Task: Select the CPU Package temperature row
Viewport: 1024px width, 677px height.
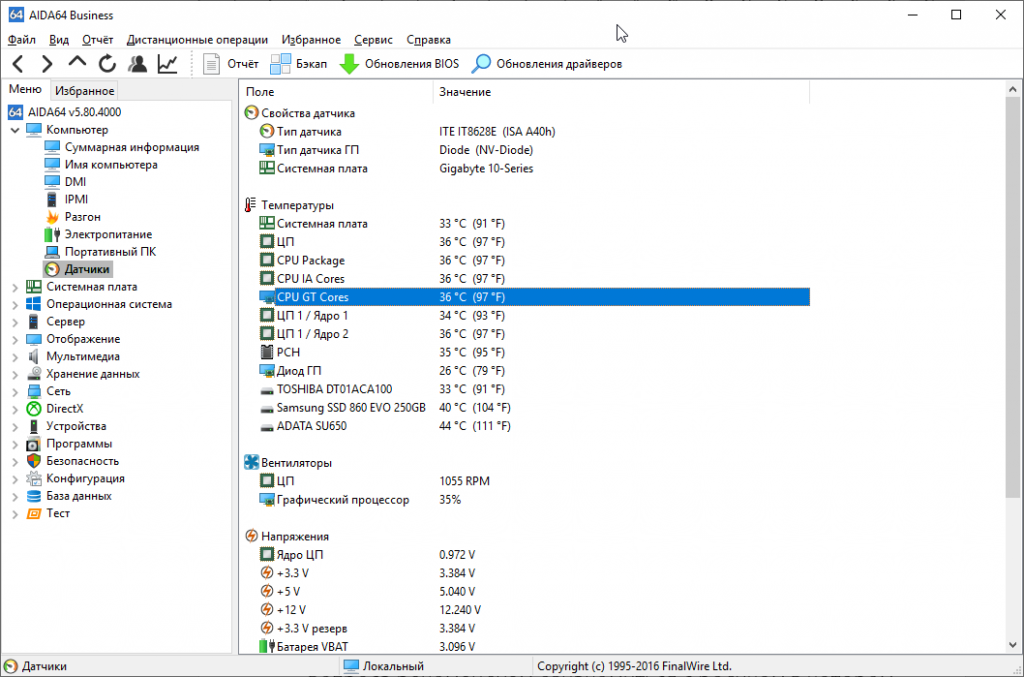Action: [x=534, y=260]
